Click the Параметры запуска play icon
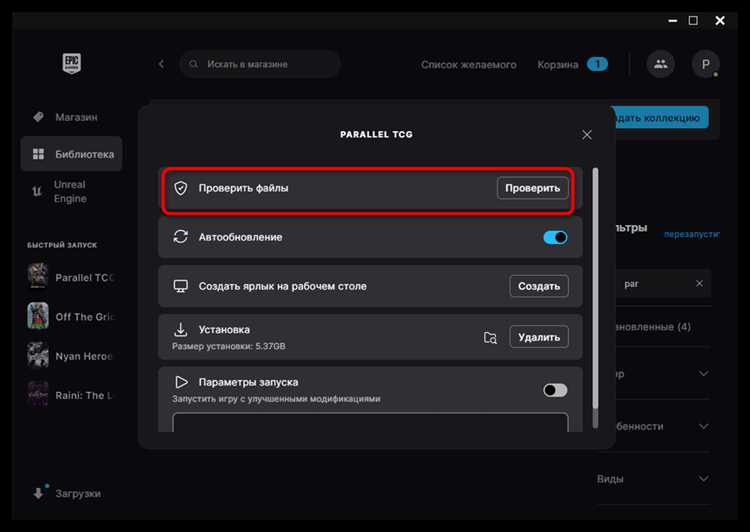Image resolution: width=750 pixels, height=532 pixels. pos(181,382)
